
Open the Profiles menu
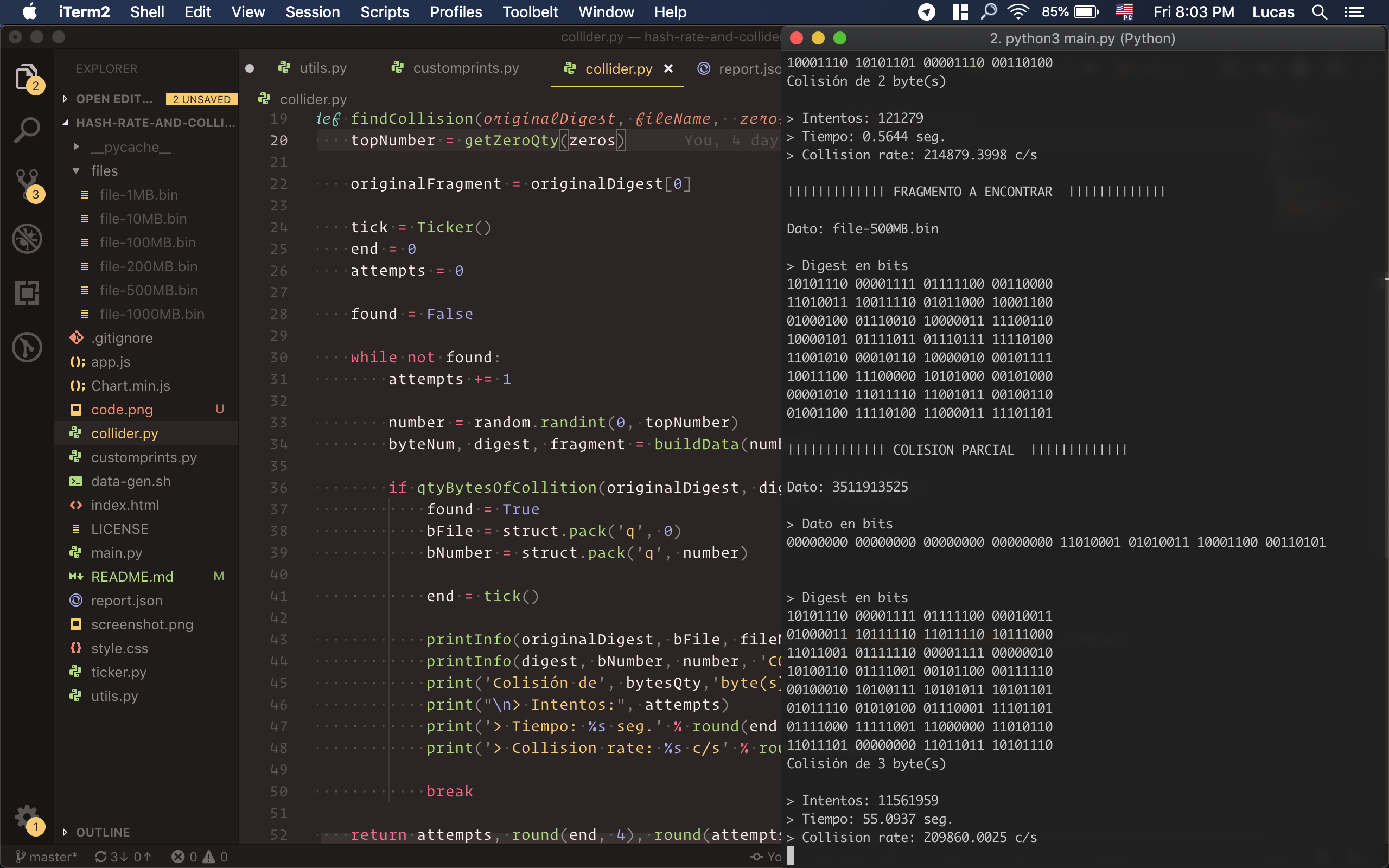point(456,12)
